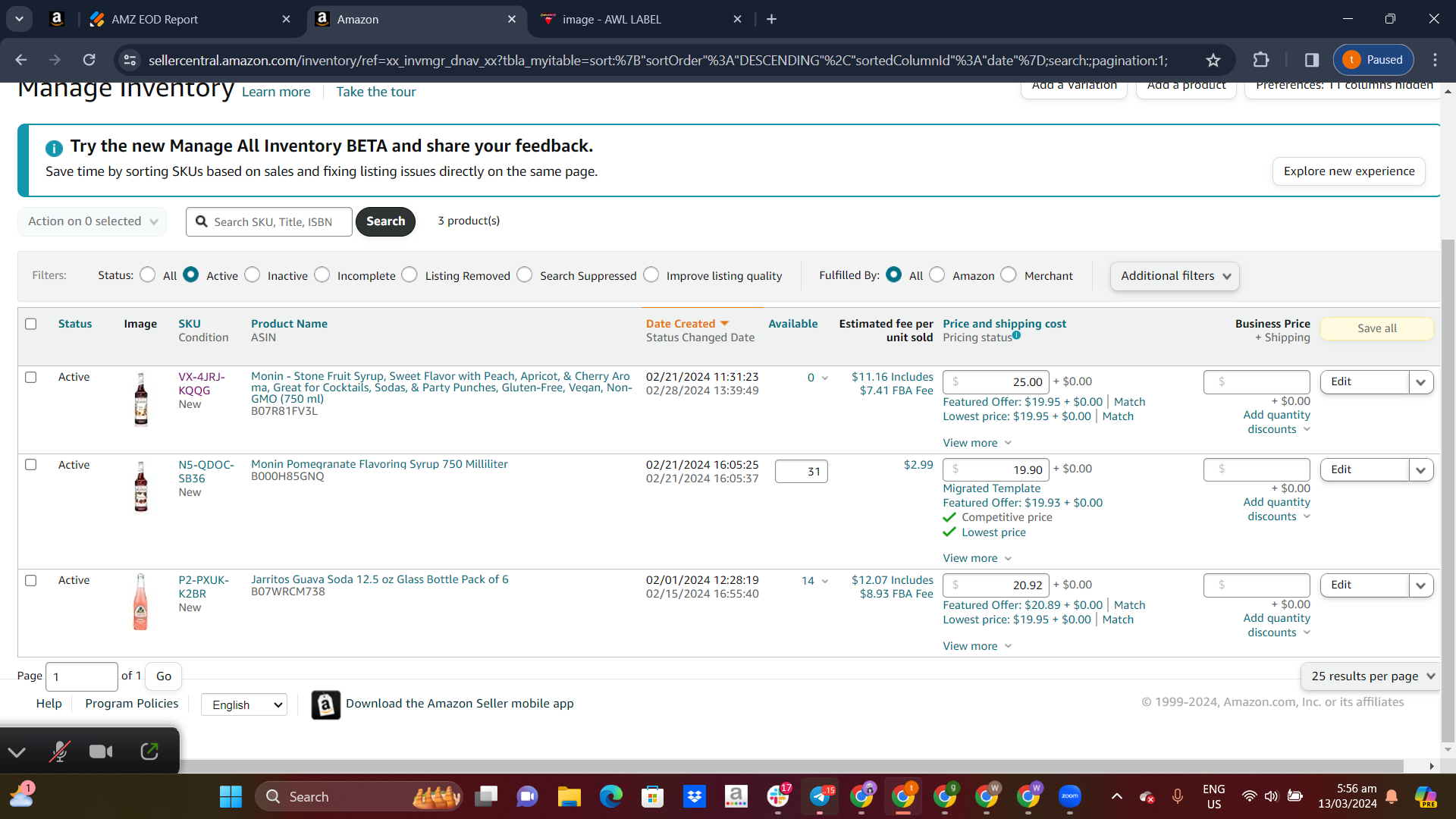The image size is (1456, 819).
Task: Expand the available quantity arrow for Jarritos row
Action: (825, 581)
